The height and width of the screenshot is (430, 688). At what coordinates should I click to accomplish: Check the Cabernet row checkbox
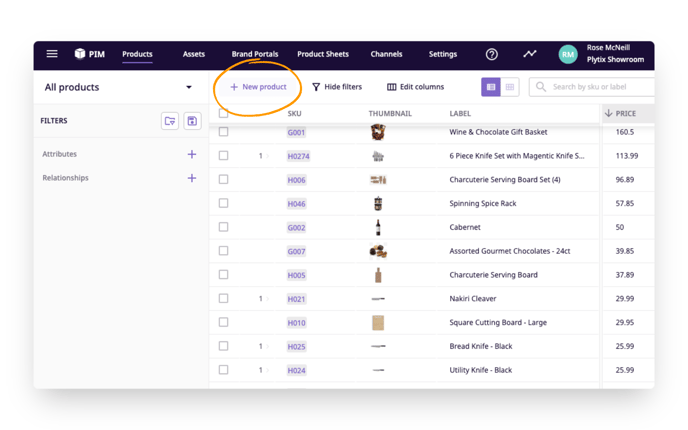(x=223, y=227)
